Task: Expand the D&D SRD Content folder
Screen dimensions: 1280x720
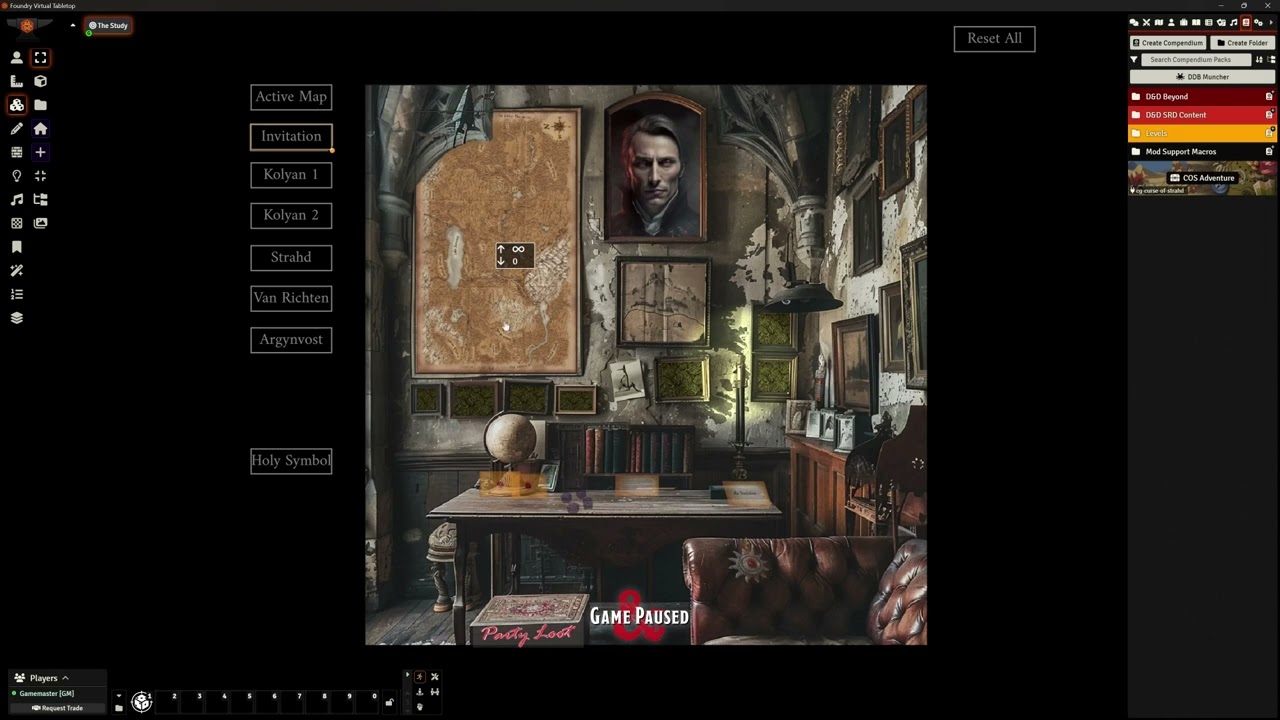Action: coord(1202,115)
